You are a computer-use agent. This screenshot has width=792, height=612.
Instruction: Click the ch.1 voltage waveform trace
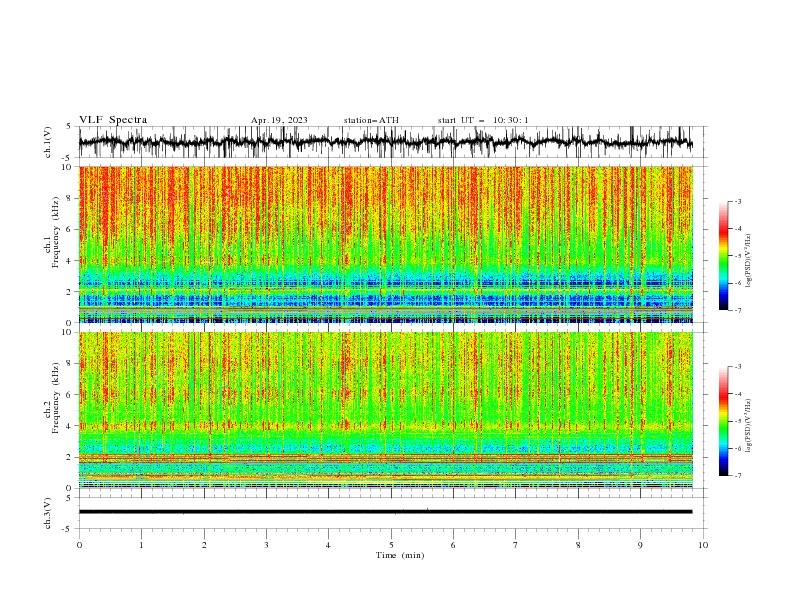coord(385,142)
